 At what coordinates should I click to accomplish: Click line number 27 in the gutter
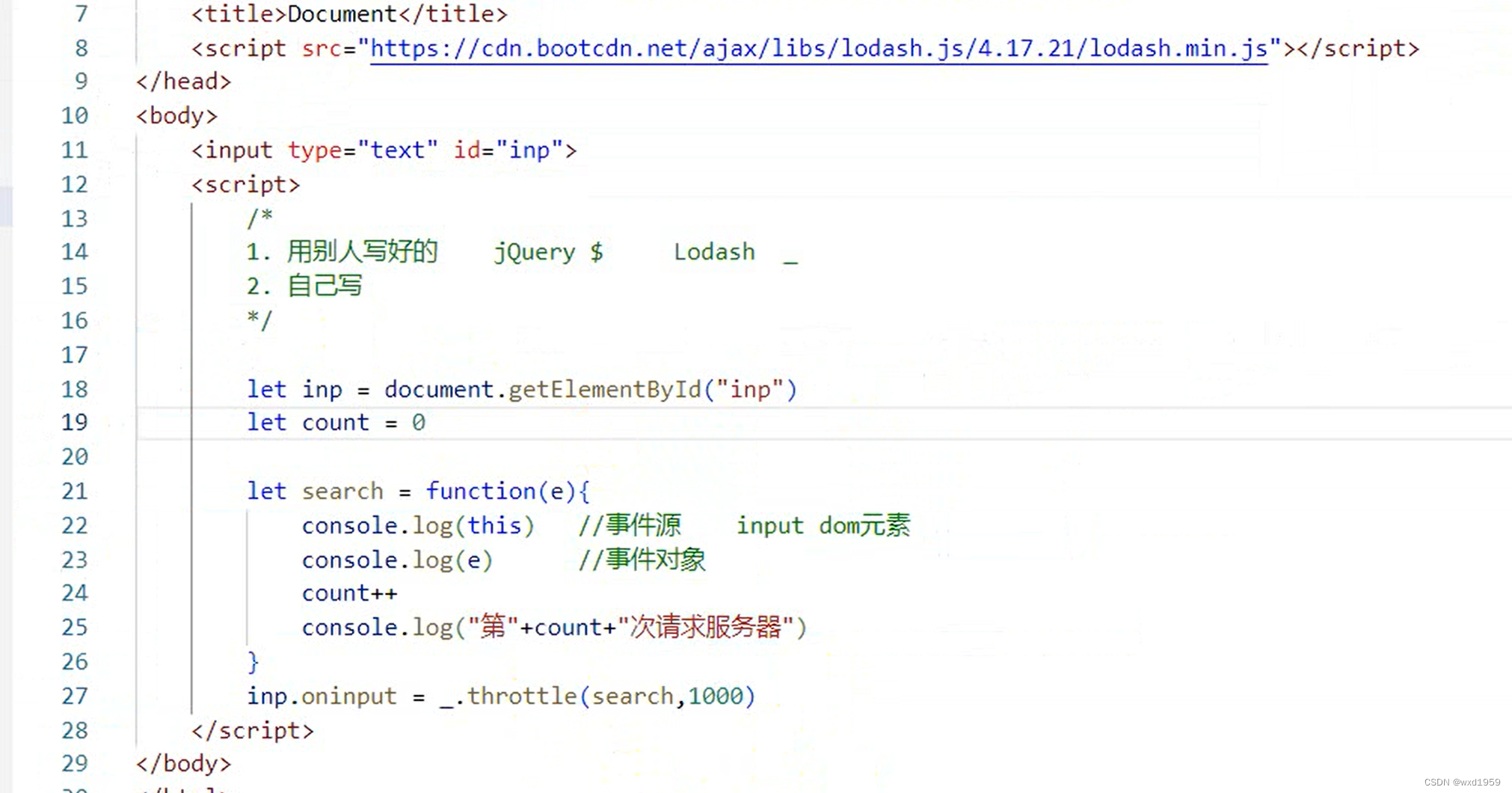point(74,696)
